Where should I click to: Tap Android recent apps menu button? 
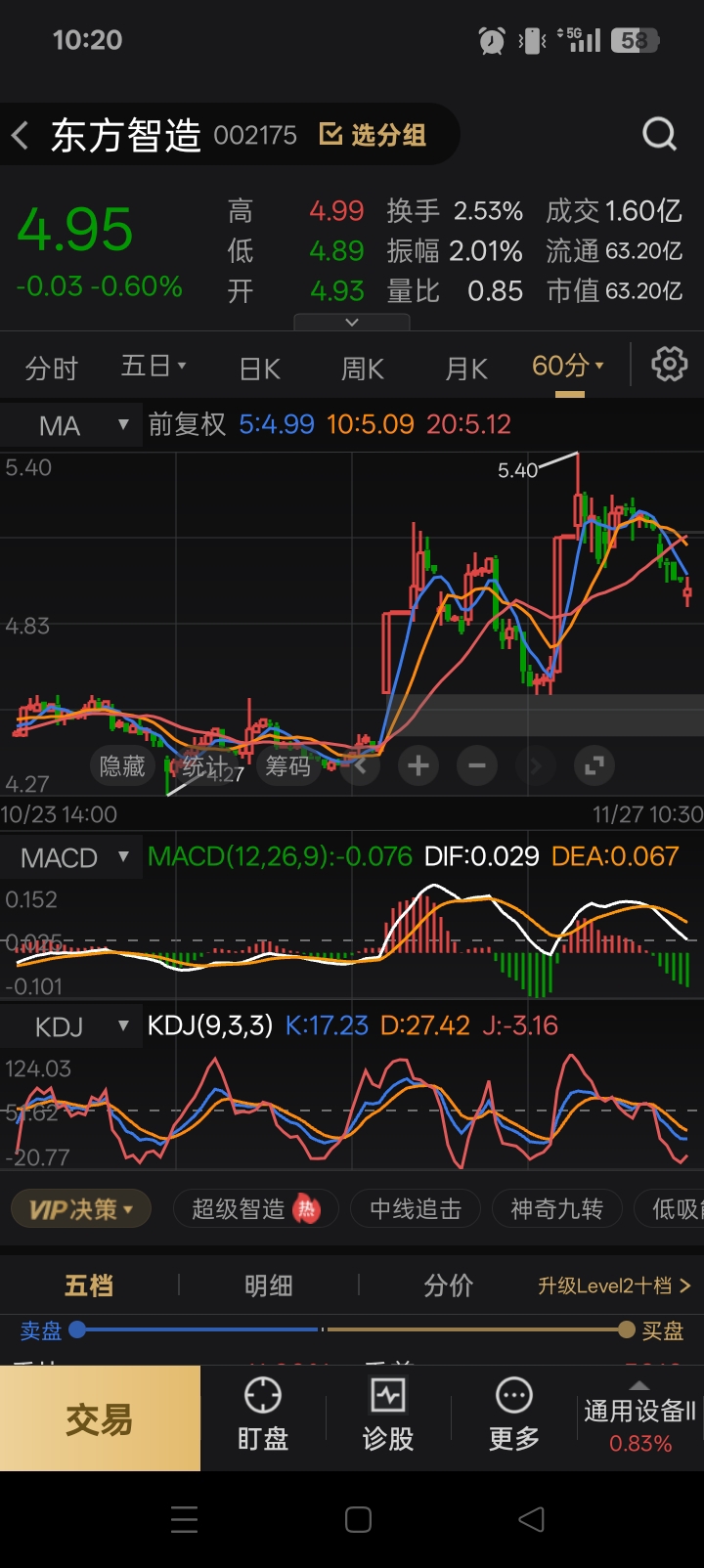pos(185,1519)
